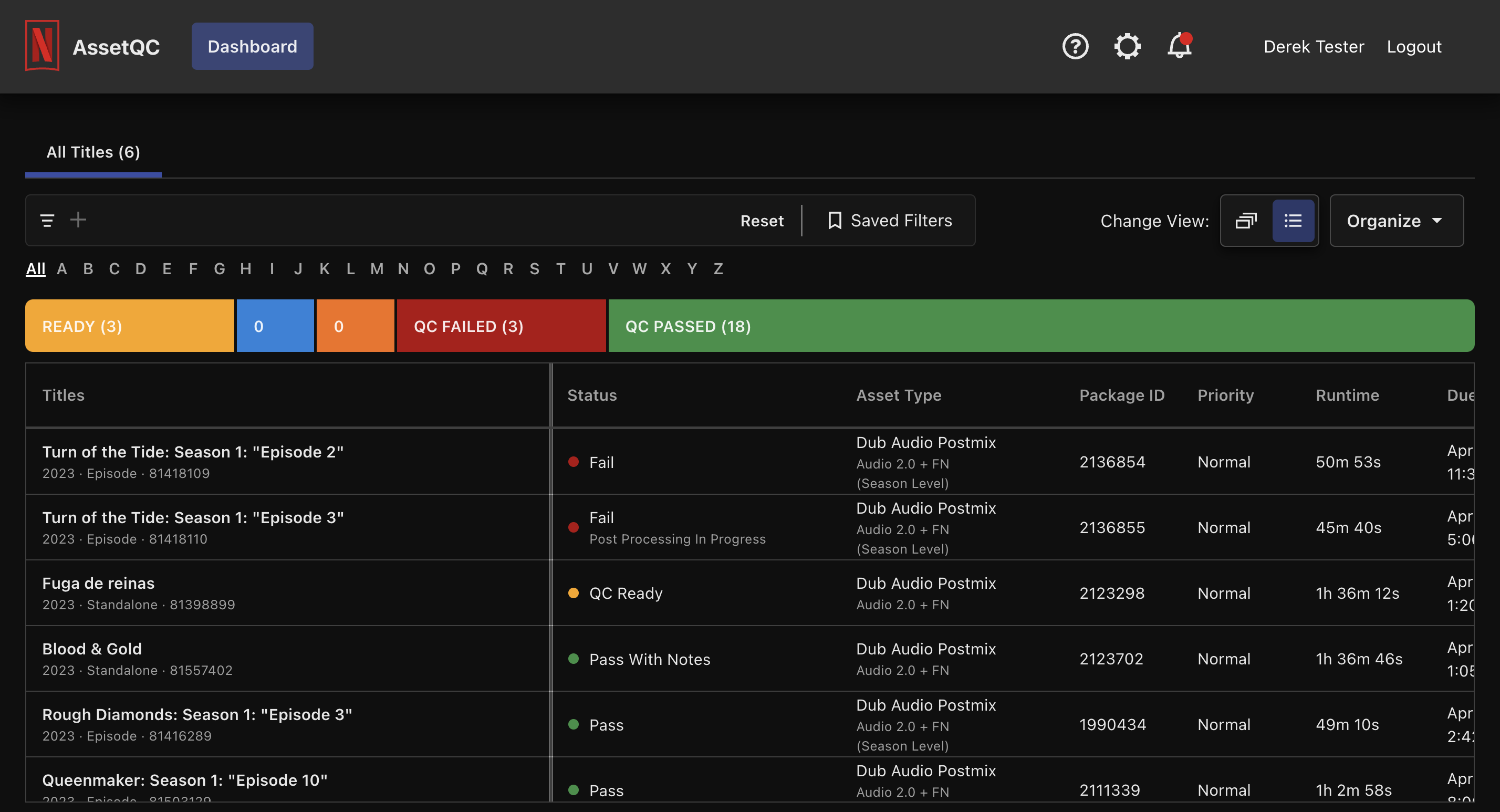This screenshot has width=1500, height=812.
Task: Click the blue zero segment of the status bar
Action: coord(275,326)
